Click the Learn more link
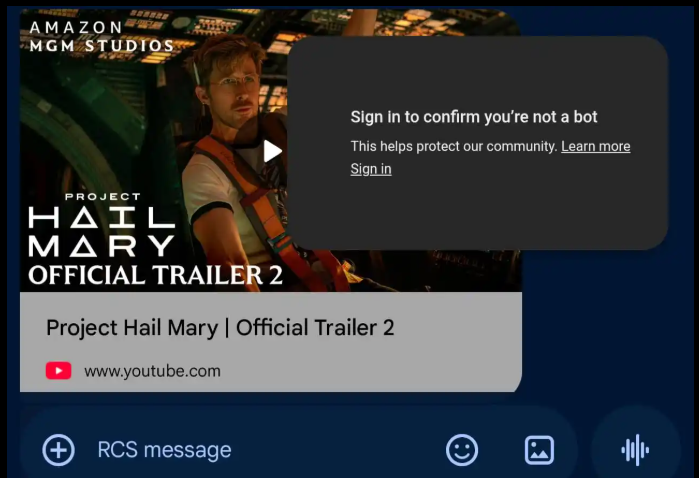699x478 pixels. [596, 146]
